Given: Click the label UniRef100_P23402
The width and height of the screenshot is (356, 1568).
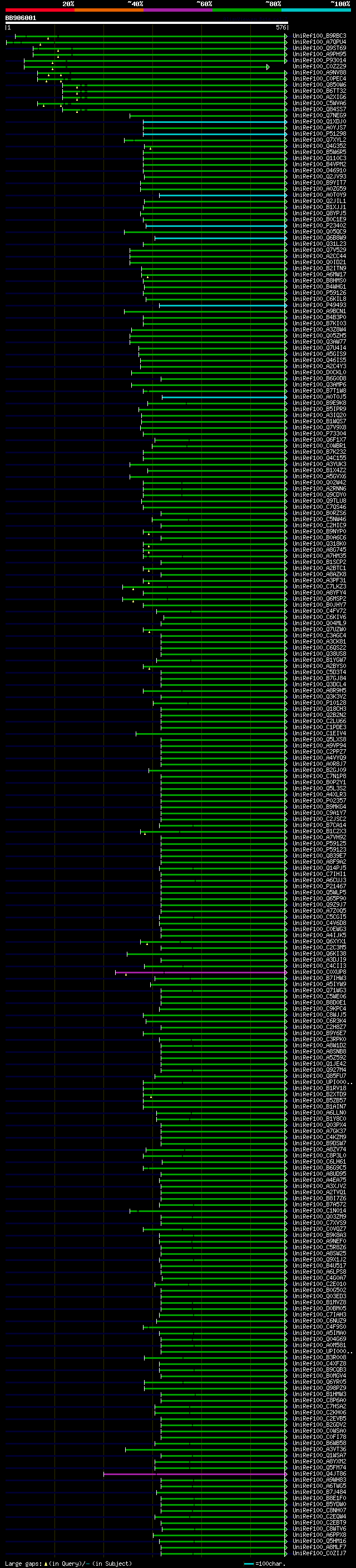Looking at the screenshot, I should (x=319, y=226).
